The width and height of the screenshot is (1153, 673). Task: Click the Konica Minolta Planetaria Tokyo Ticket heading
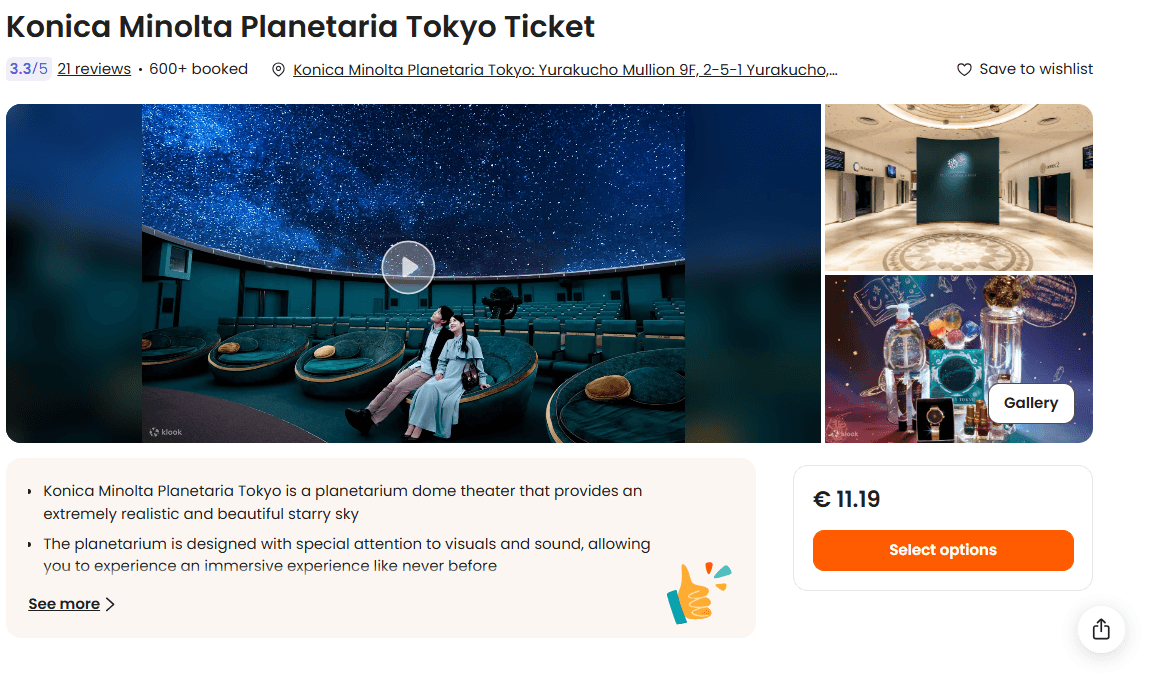[x=301, y=26]
